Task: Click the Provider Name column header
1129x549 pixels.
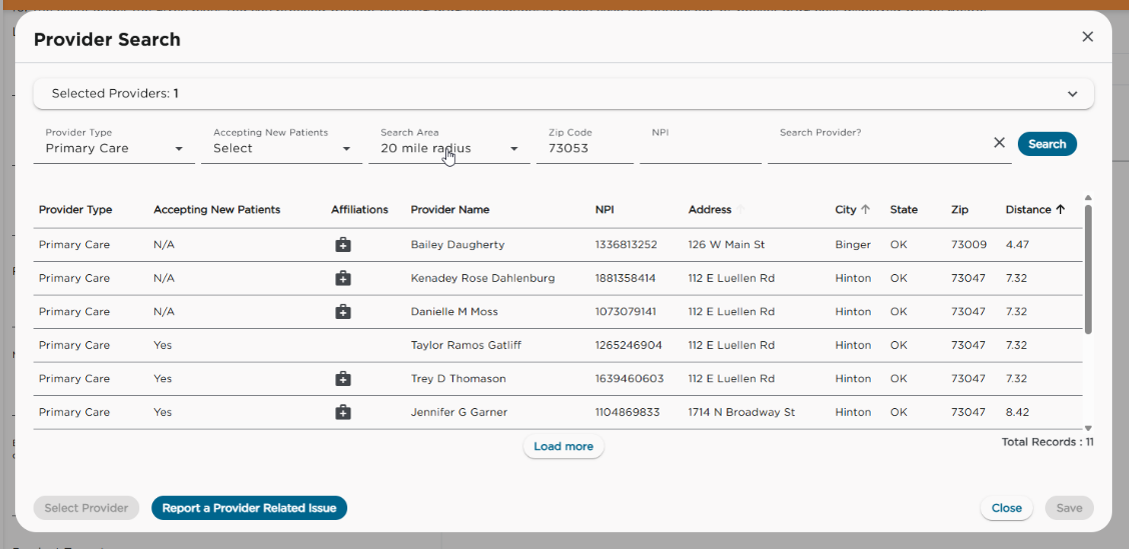Action: (x=450, y=210)
